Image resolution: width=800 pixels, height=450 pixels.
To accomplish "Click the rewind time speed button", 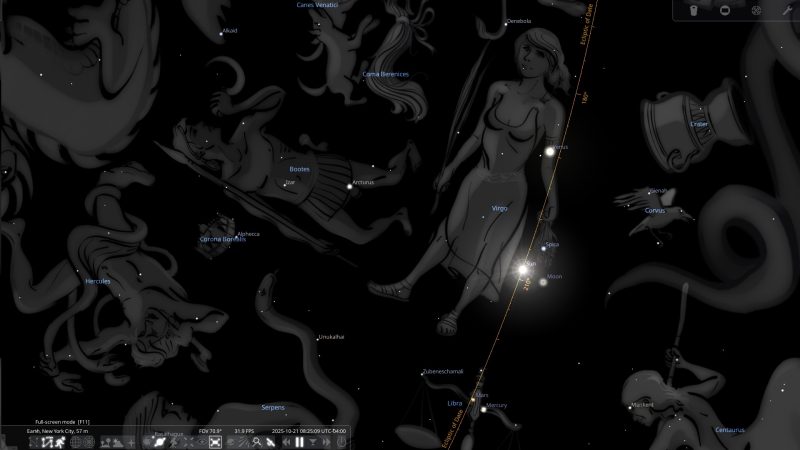I will pos(285,442).
